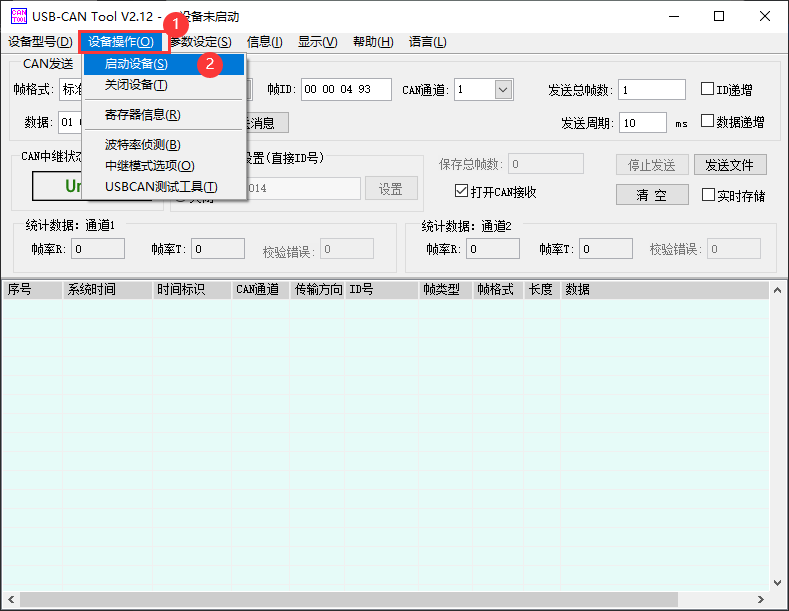Click the vertical scrollbar down arrow
The width and height of the screenshot is (789, 611).
(x=777, y=583)
